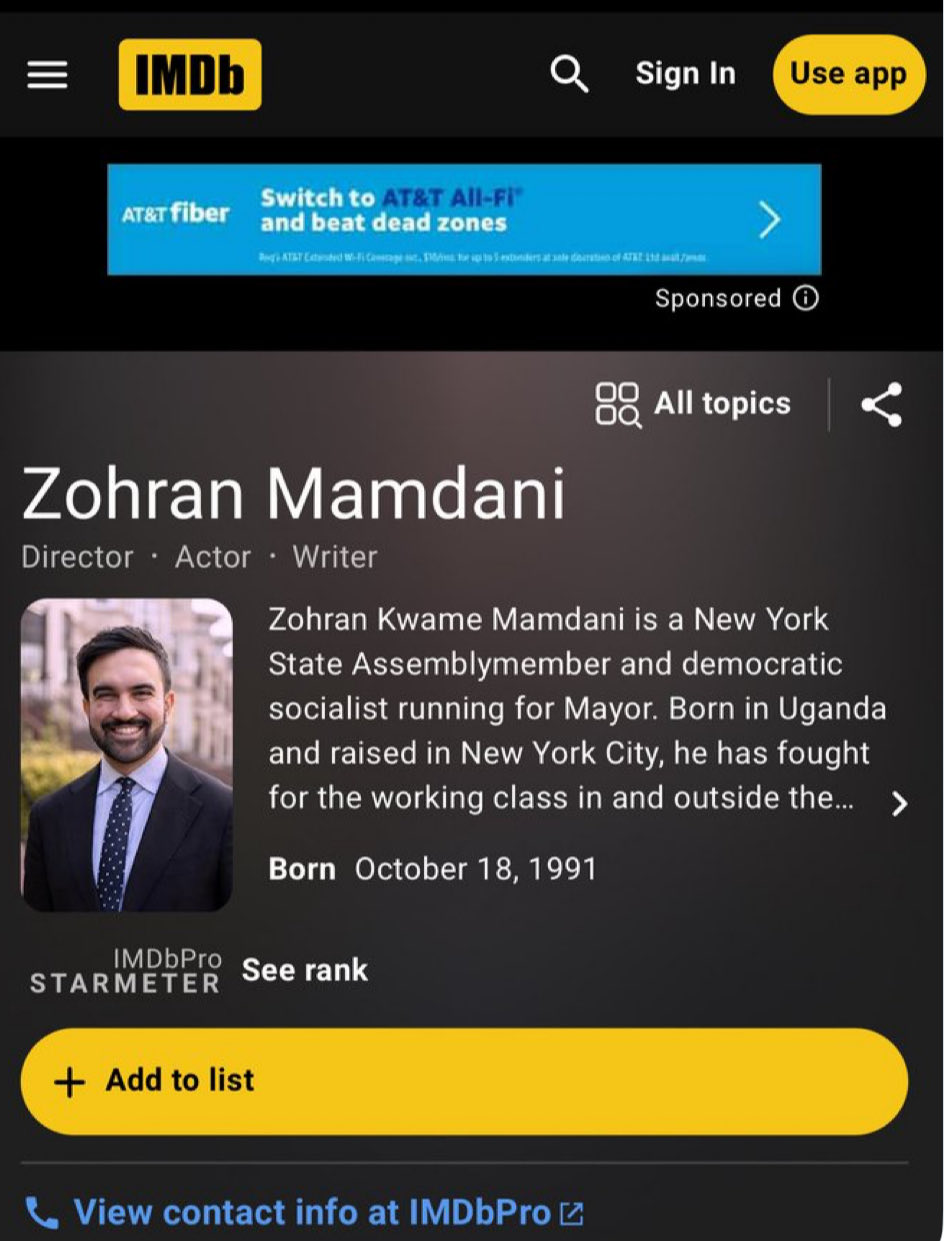The width and height of the screenshot is (951, 1241).
Task: Click the external link icon after IMDbPro
Action: [571, 1214]
